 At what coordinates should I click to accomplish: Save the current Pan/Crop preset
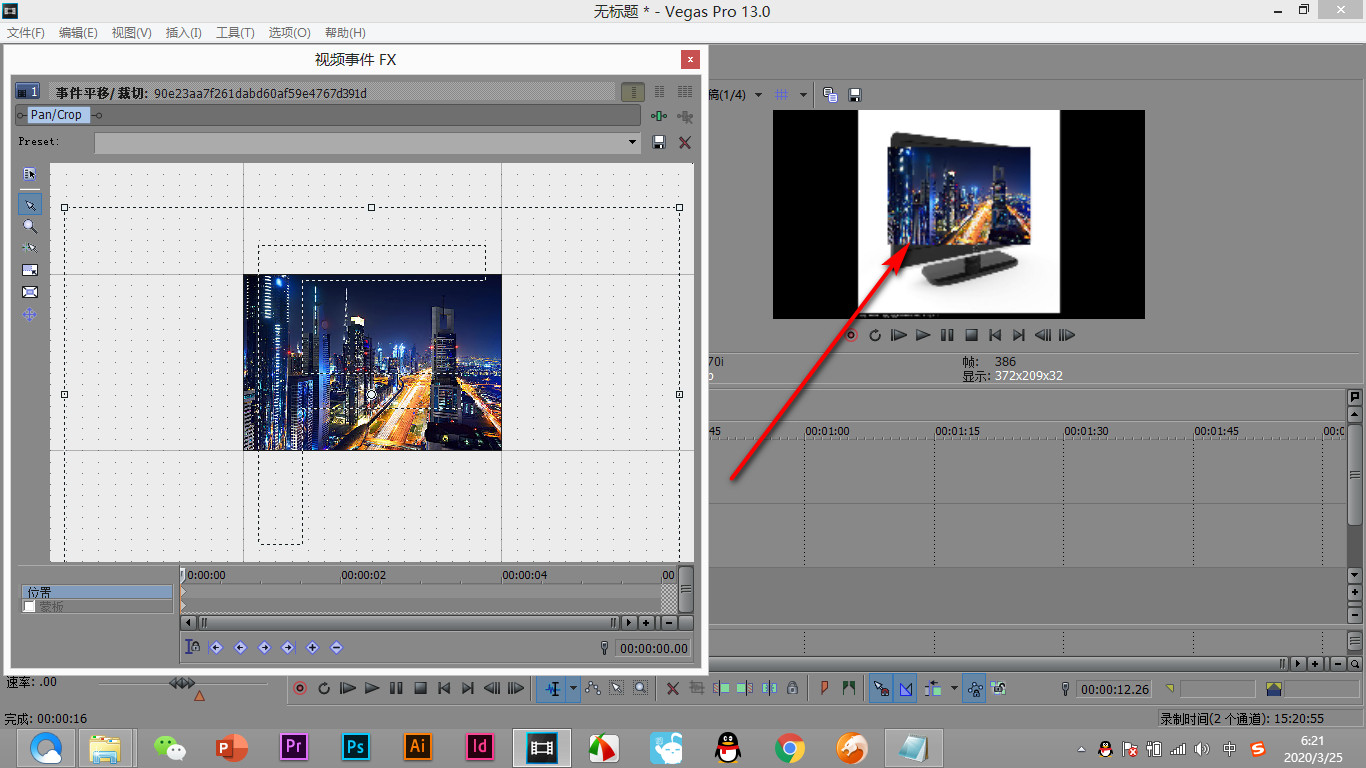pos(659,143)
